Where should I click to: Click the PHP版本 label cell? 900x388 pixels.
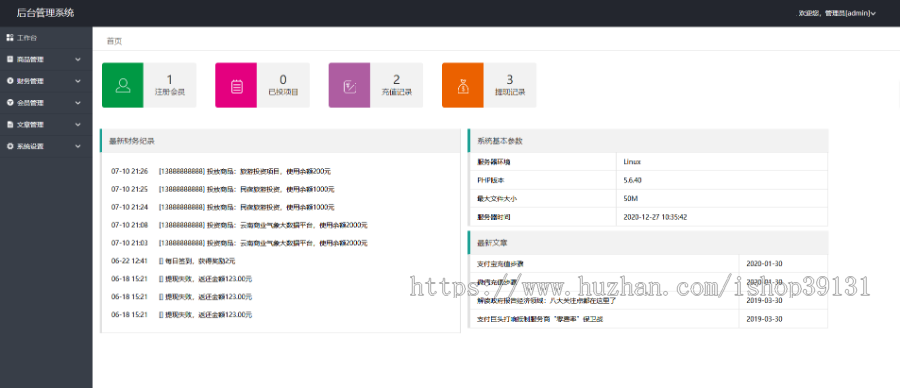(542, 180)
